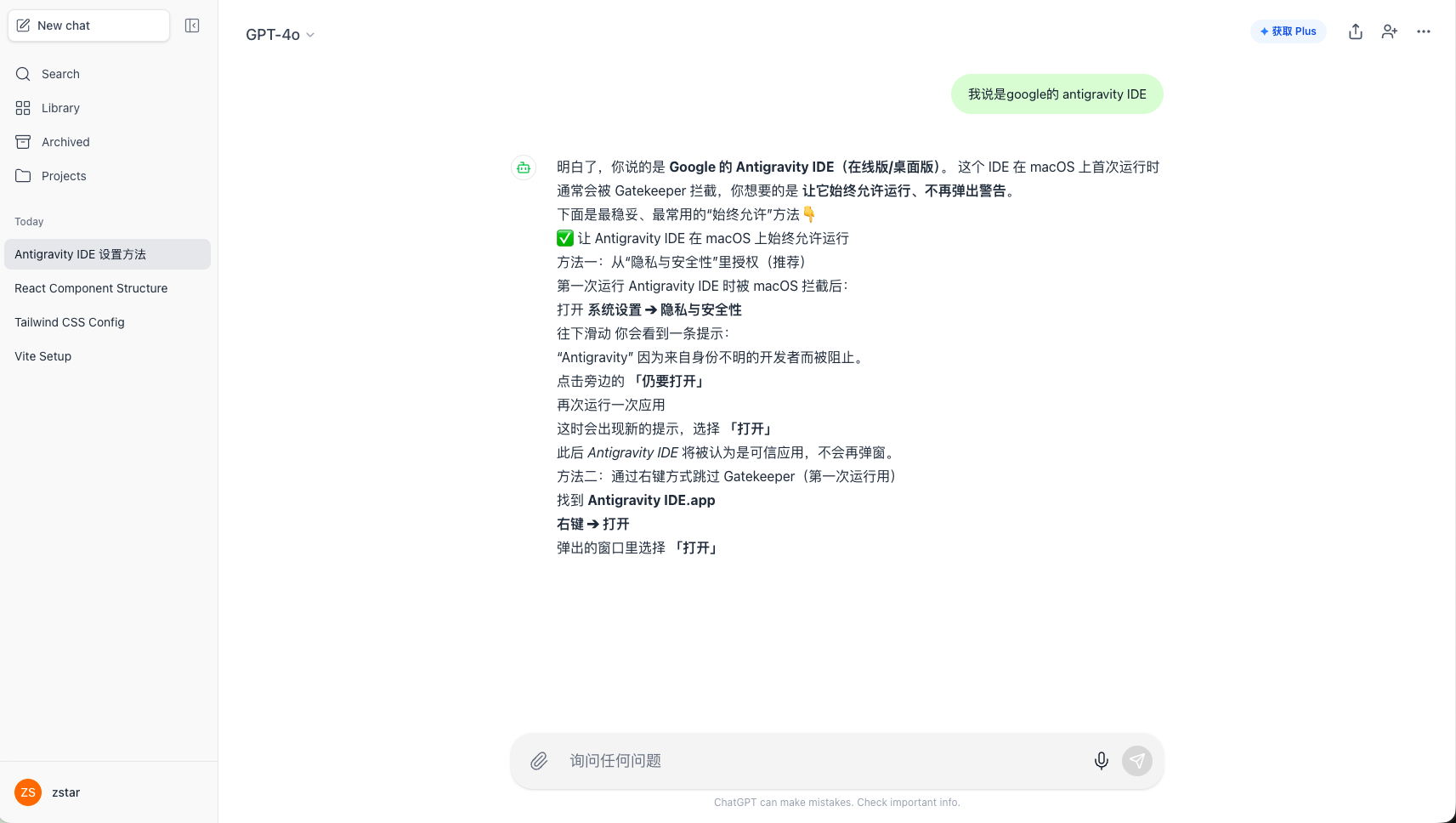The height and width of the screenshot is (823, 1456).
Task: Click the share chat icon
Action: coord(1356,31)
